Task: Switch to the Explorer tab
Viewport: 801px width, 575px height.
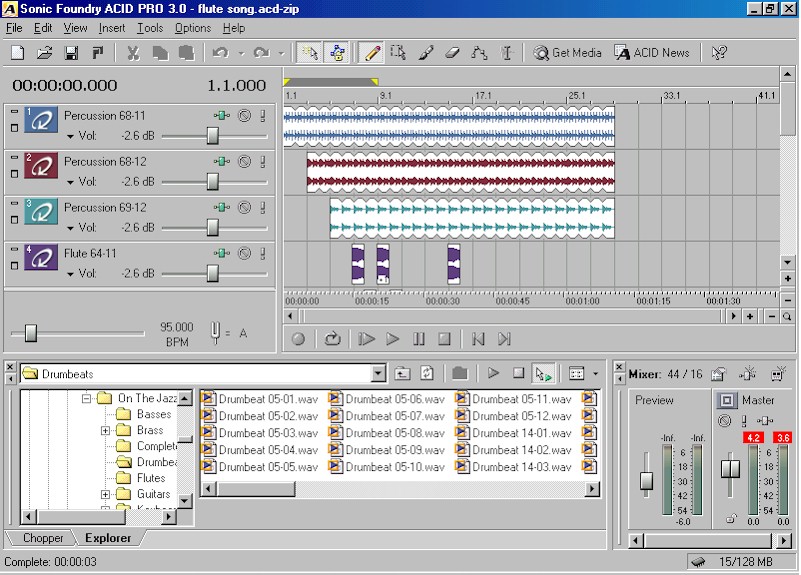Action: (108, 538)
